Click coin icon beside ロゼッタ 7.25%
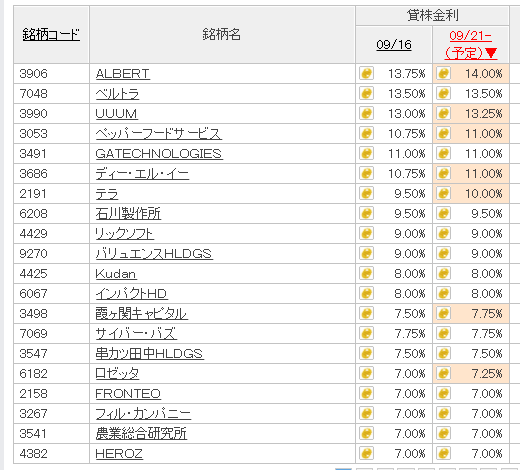 click(443, 373)
